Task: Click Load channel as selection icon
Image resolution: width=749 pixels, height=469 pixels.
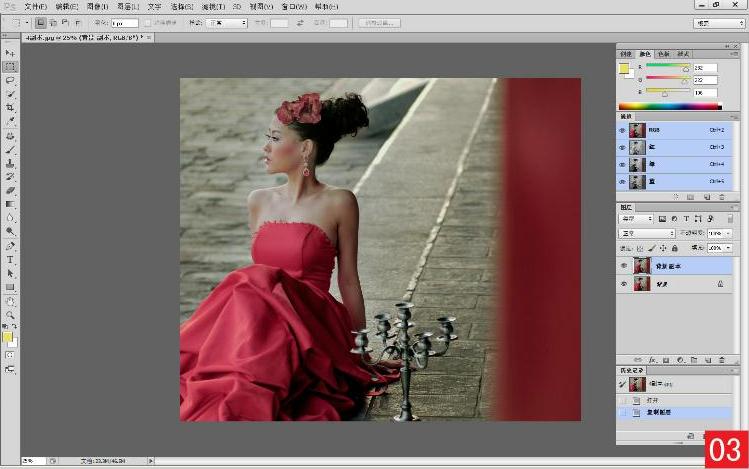Action: pos(675,197)
